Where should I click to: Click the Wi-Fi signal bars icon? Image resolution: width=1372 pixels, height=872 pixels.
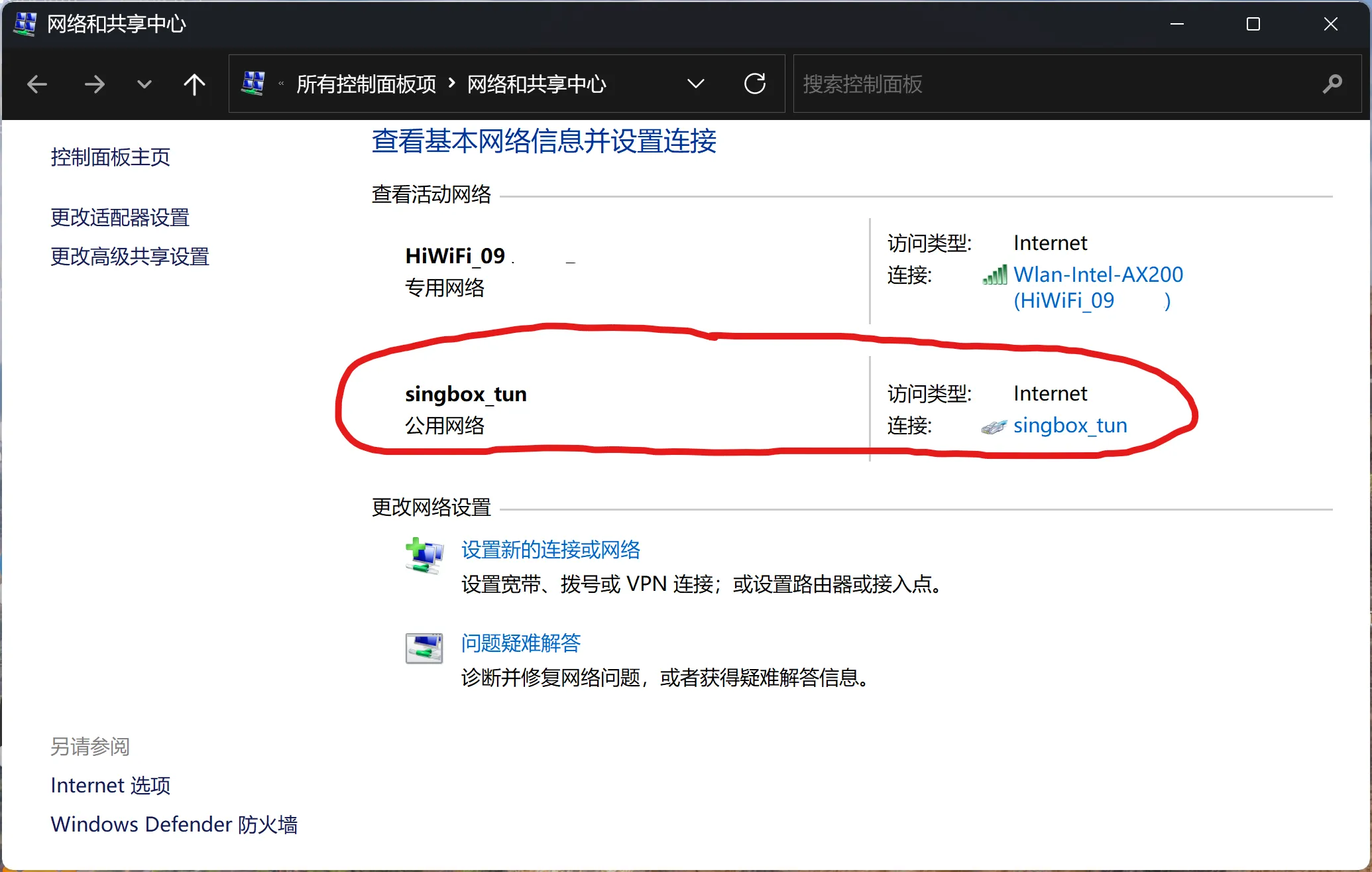pos(995,275)
